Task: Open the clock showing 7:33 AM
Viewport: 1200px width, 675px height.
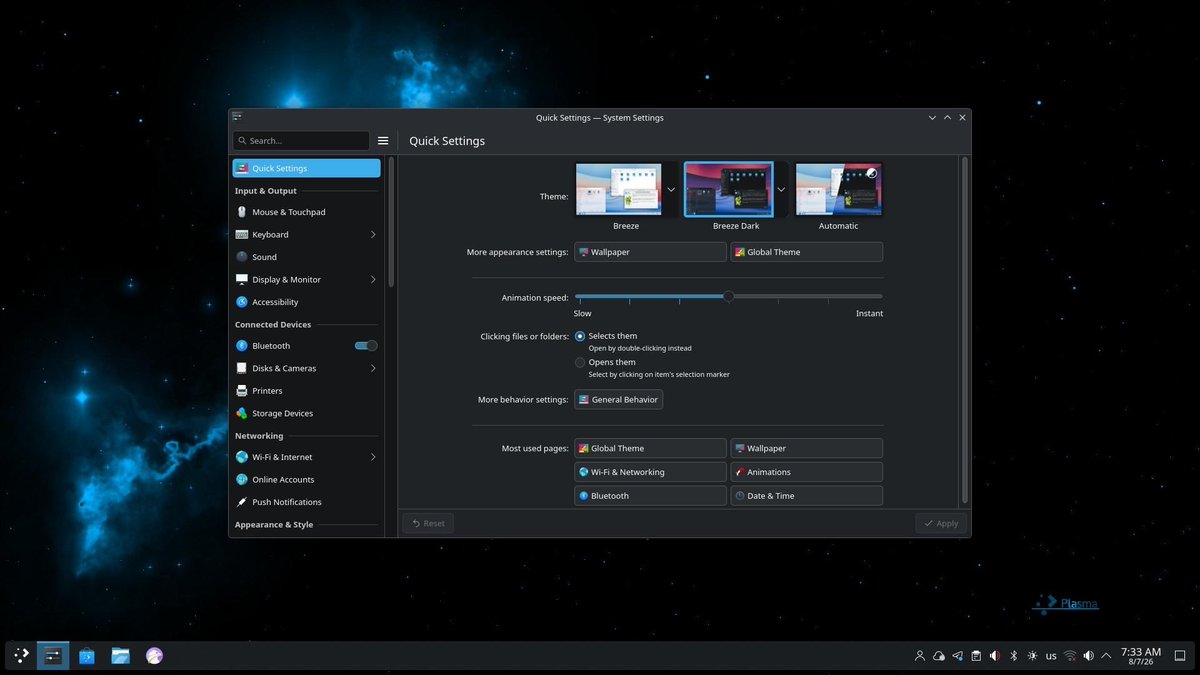Action: coord(1141,656)
